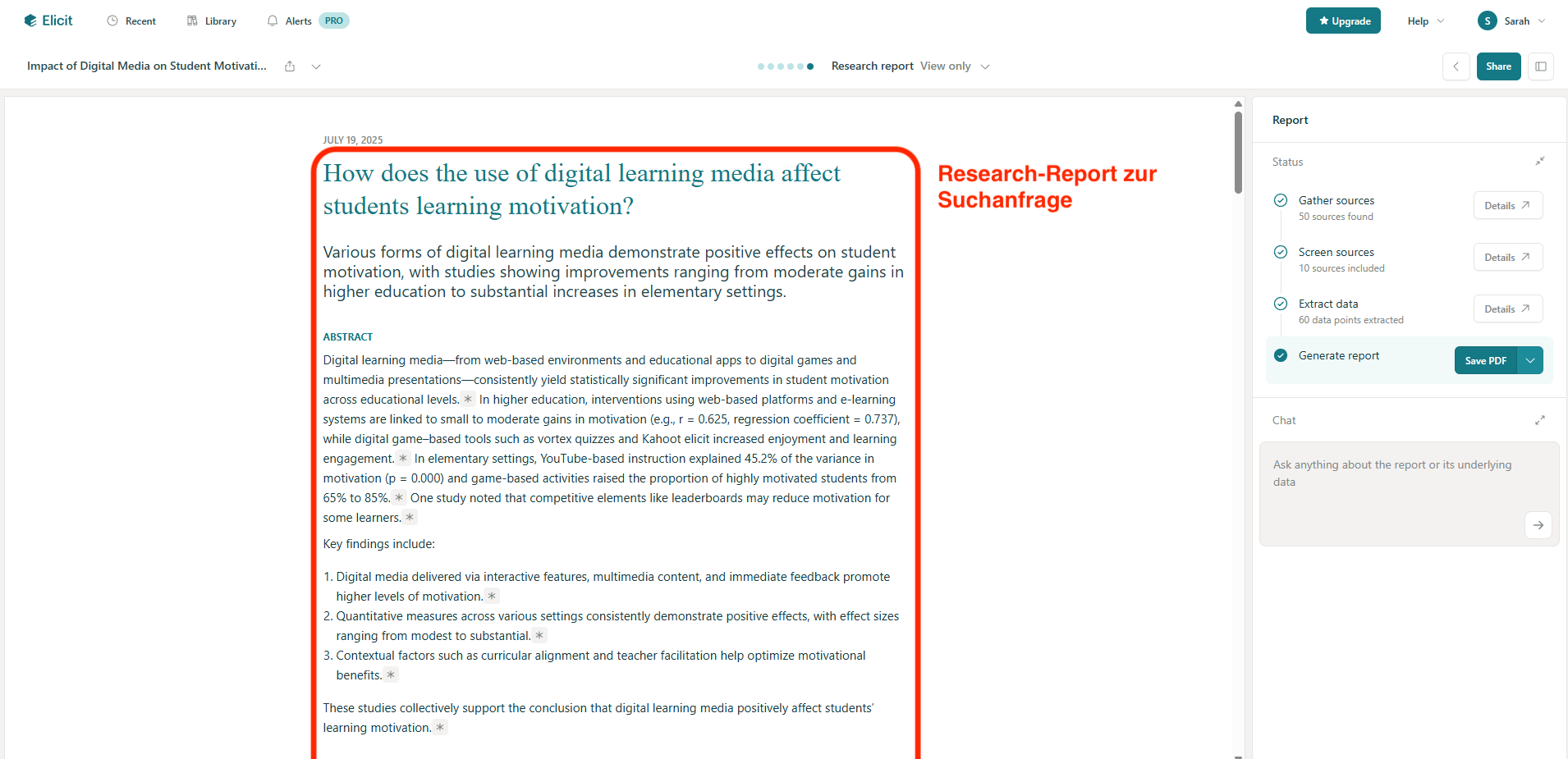This screenshot has width=1568, height=759.
Task: Open the share/export icon beside report title
Action: [290, 66]
